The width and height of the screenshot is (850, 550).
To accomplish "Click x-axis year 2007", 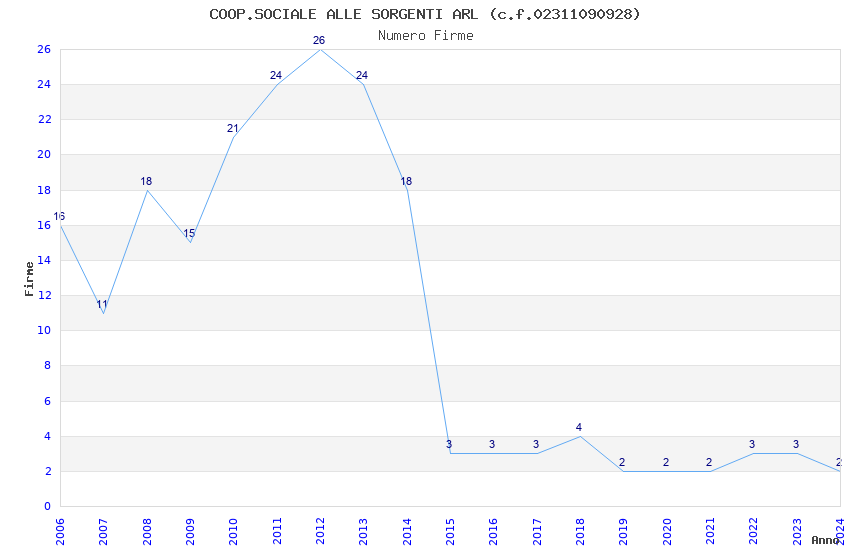I will (x=103, y=531).
